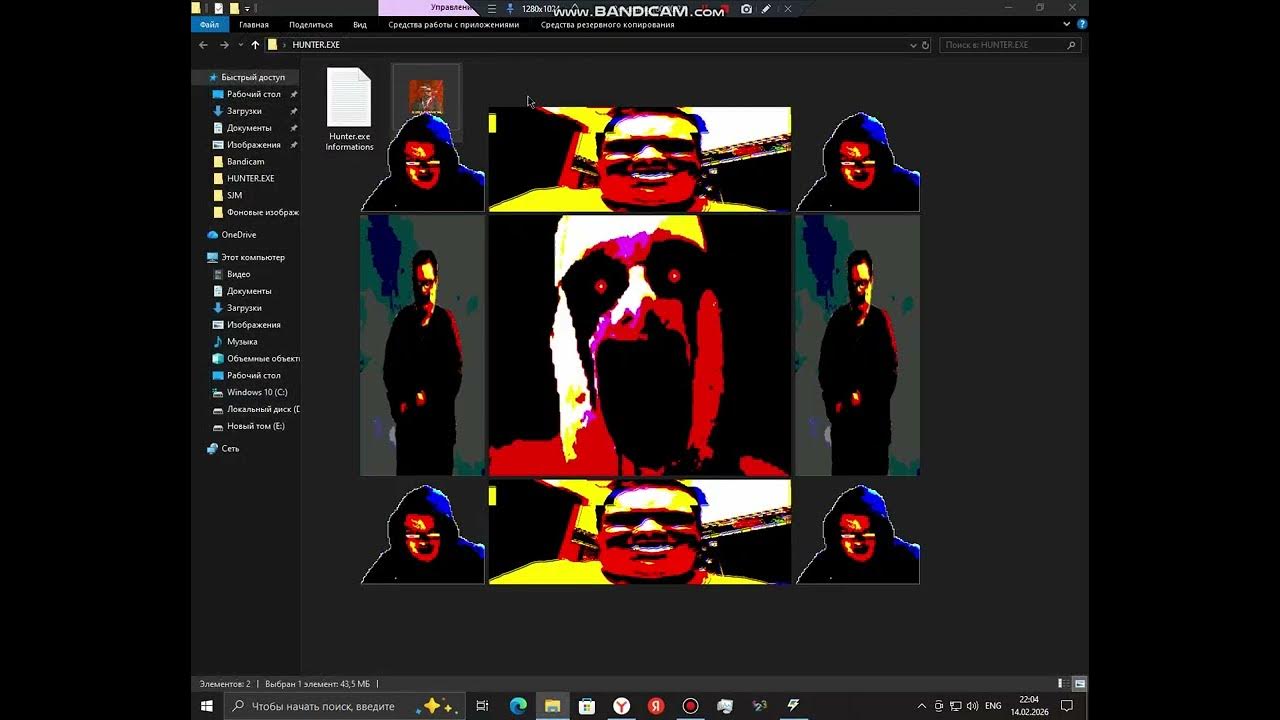
Task: Show hidden system tray icons
Action: point(921,706)
